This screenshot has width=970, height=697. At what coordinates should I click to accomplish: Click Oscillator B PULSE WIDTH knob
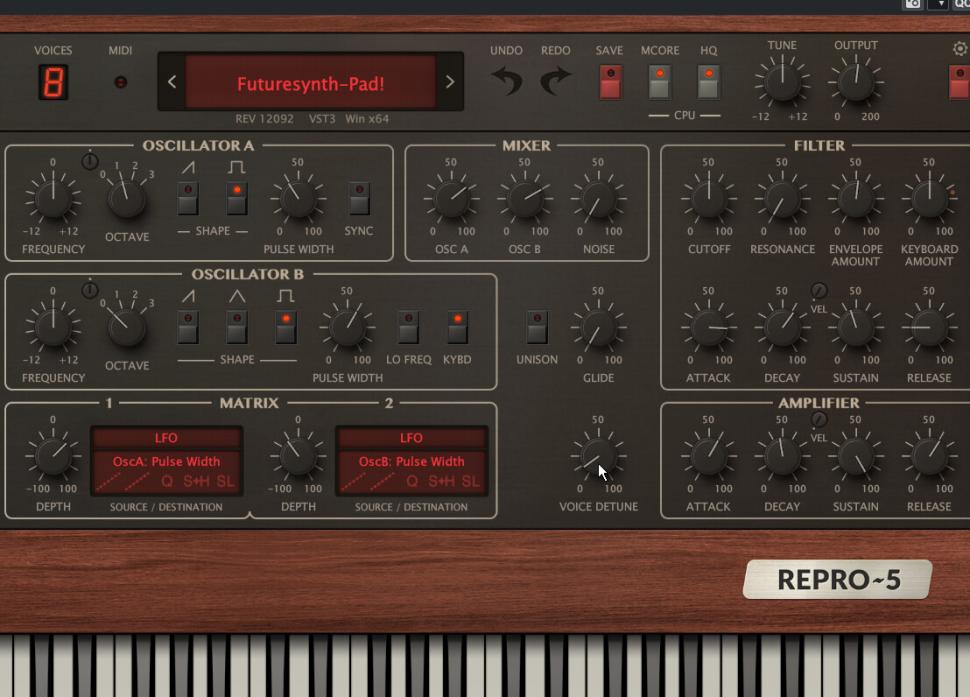coord(347,327)
